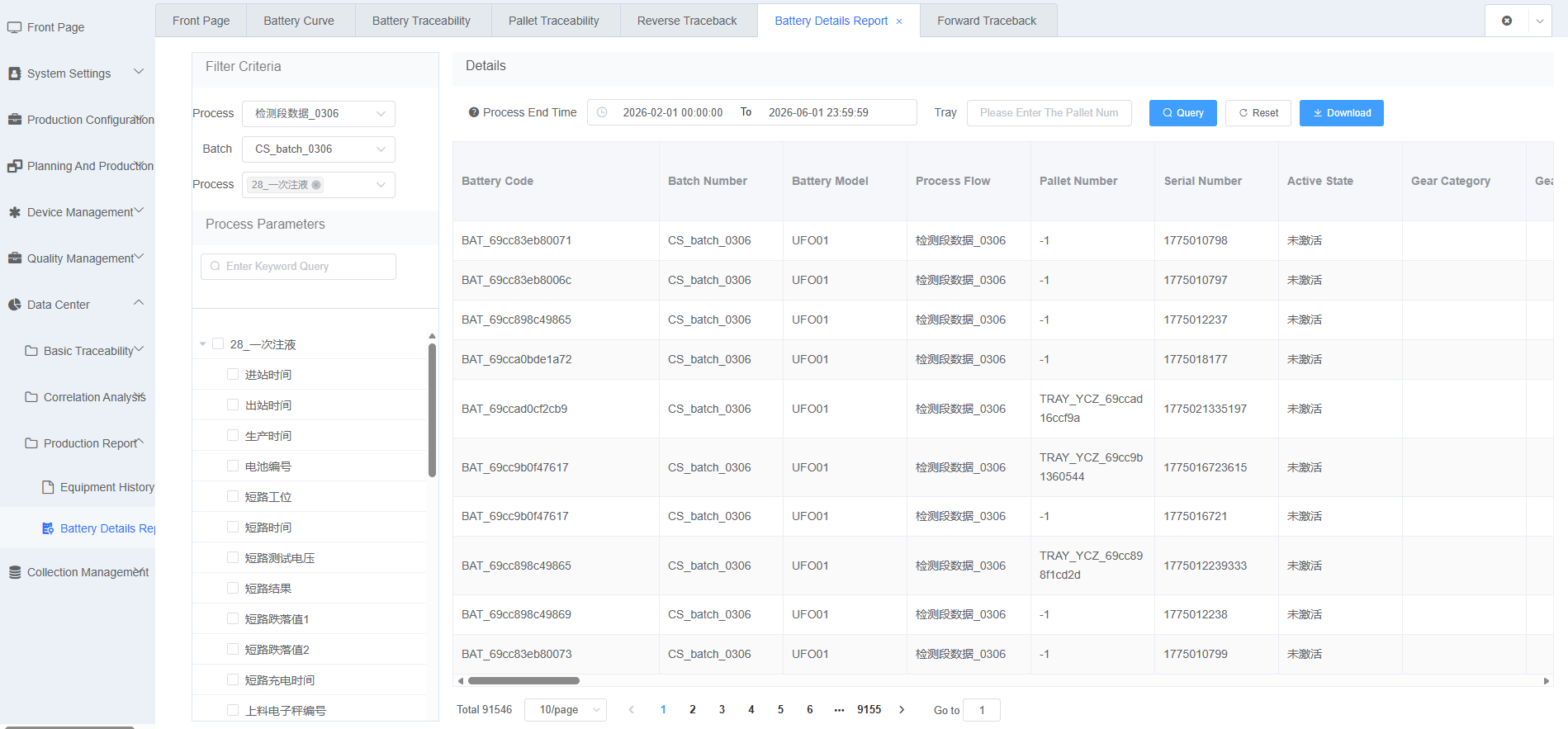Image resolution: width=1568 pixels, height=729 pixels.
Task: Click the start date 2026-02-01 00:00:00 field
Action: pyautogui.click(x=673, y=112)
